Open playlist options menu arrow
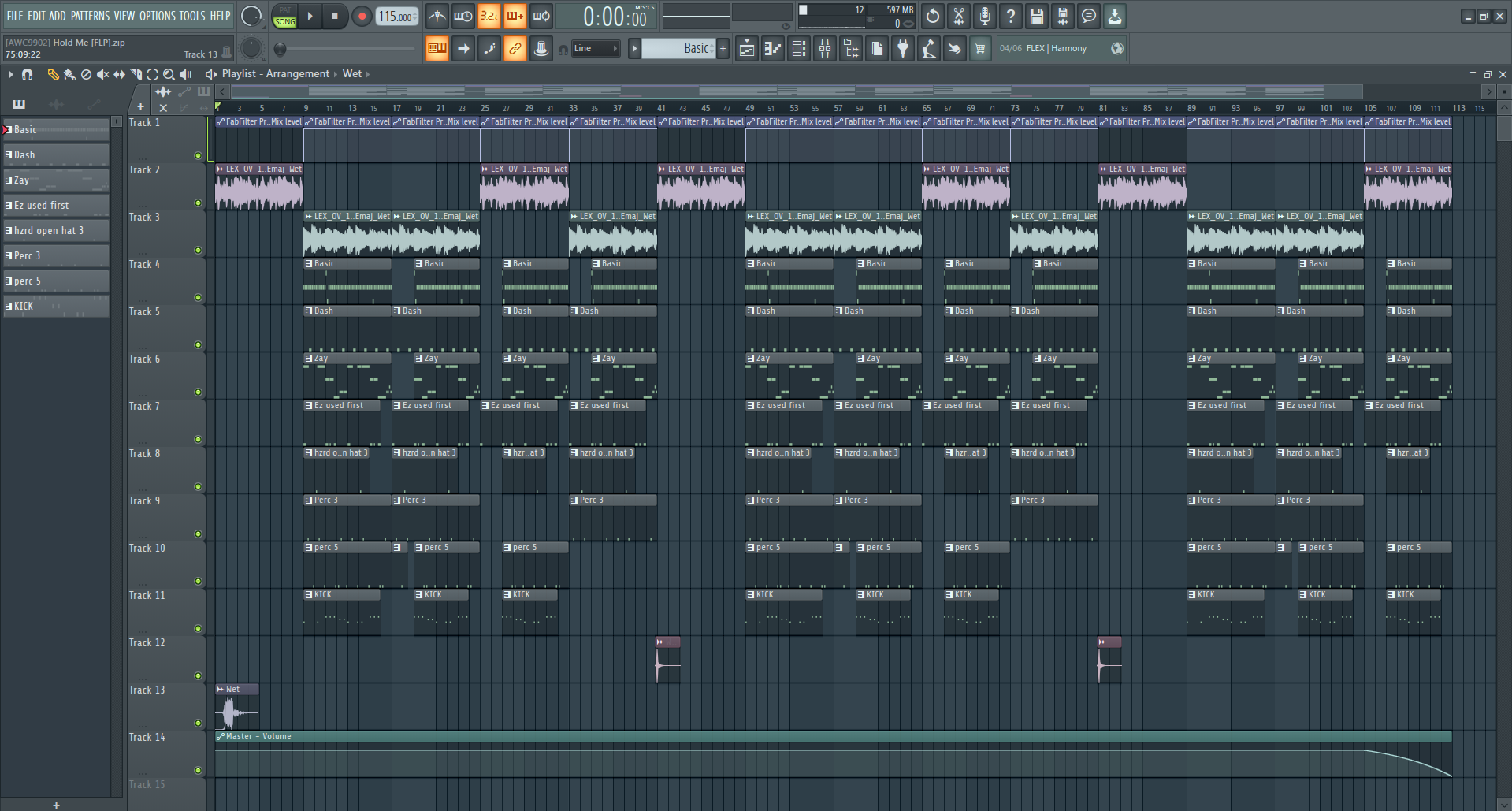The image size is (1512, 811). coord(10,74)
